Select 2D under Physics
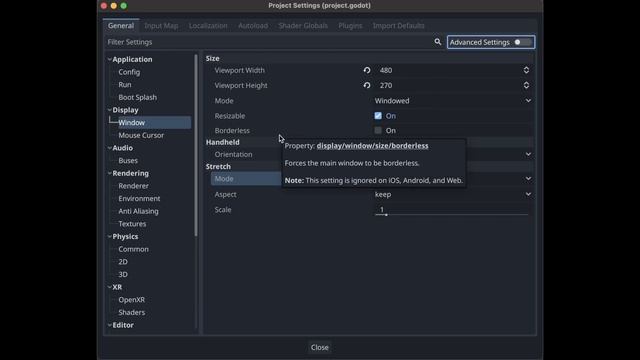Screen dimensions: 640x360 point(123,262)
